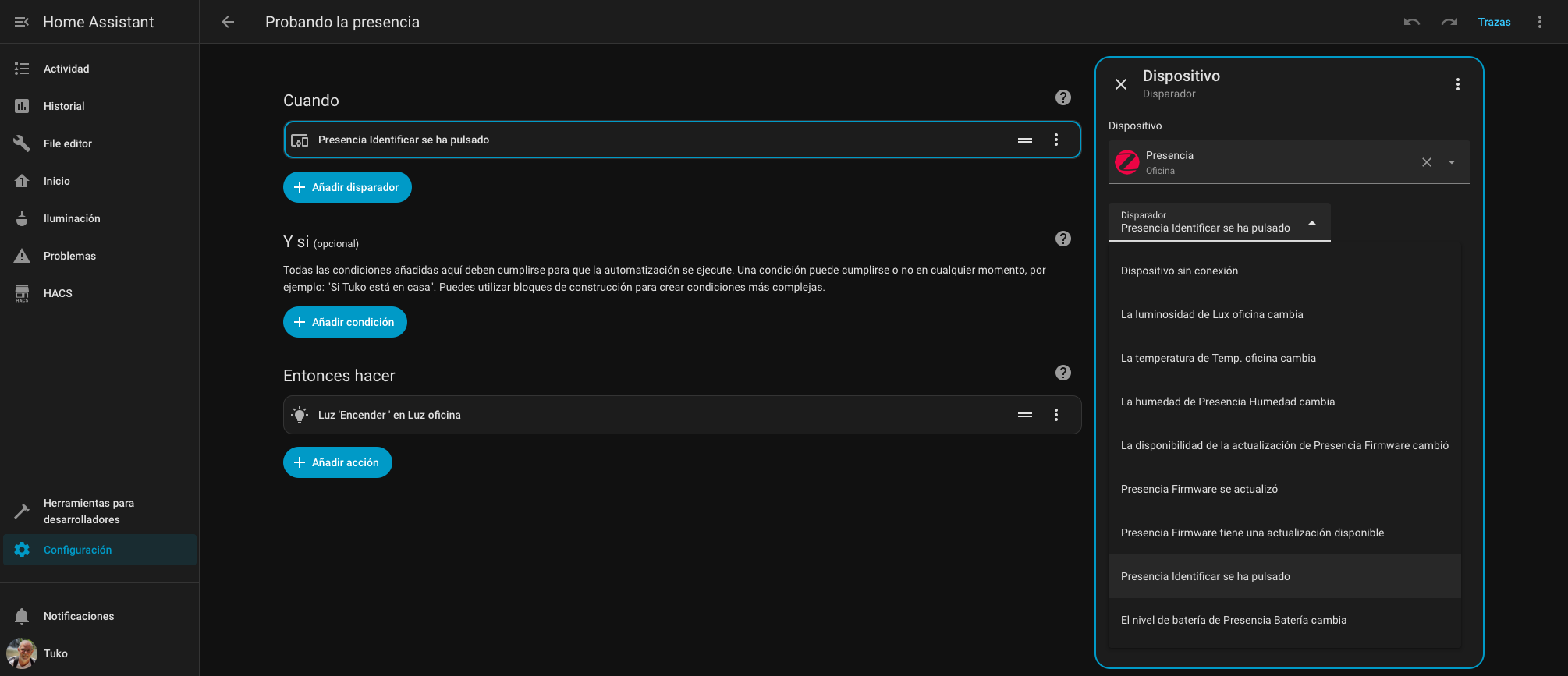Open the Dispositivo panel overflow menu
The image size is (1568, 676).
coord(1457,84)
